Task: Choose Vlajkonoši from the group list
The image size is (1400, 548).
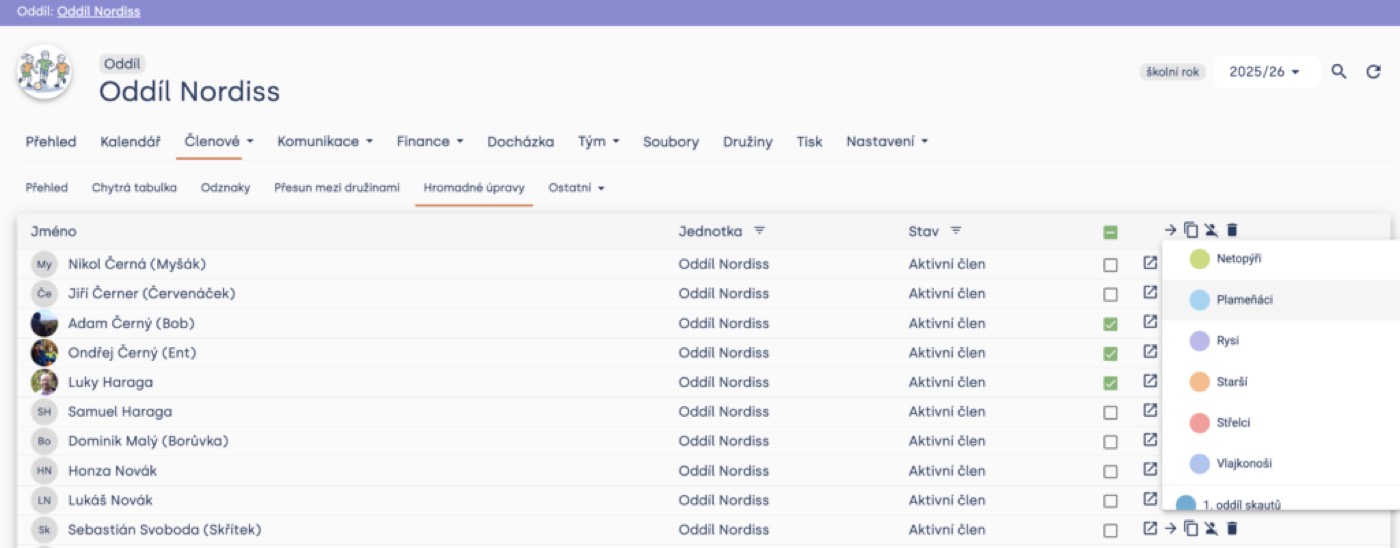Action: (x=1281, y=464)
